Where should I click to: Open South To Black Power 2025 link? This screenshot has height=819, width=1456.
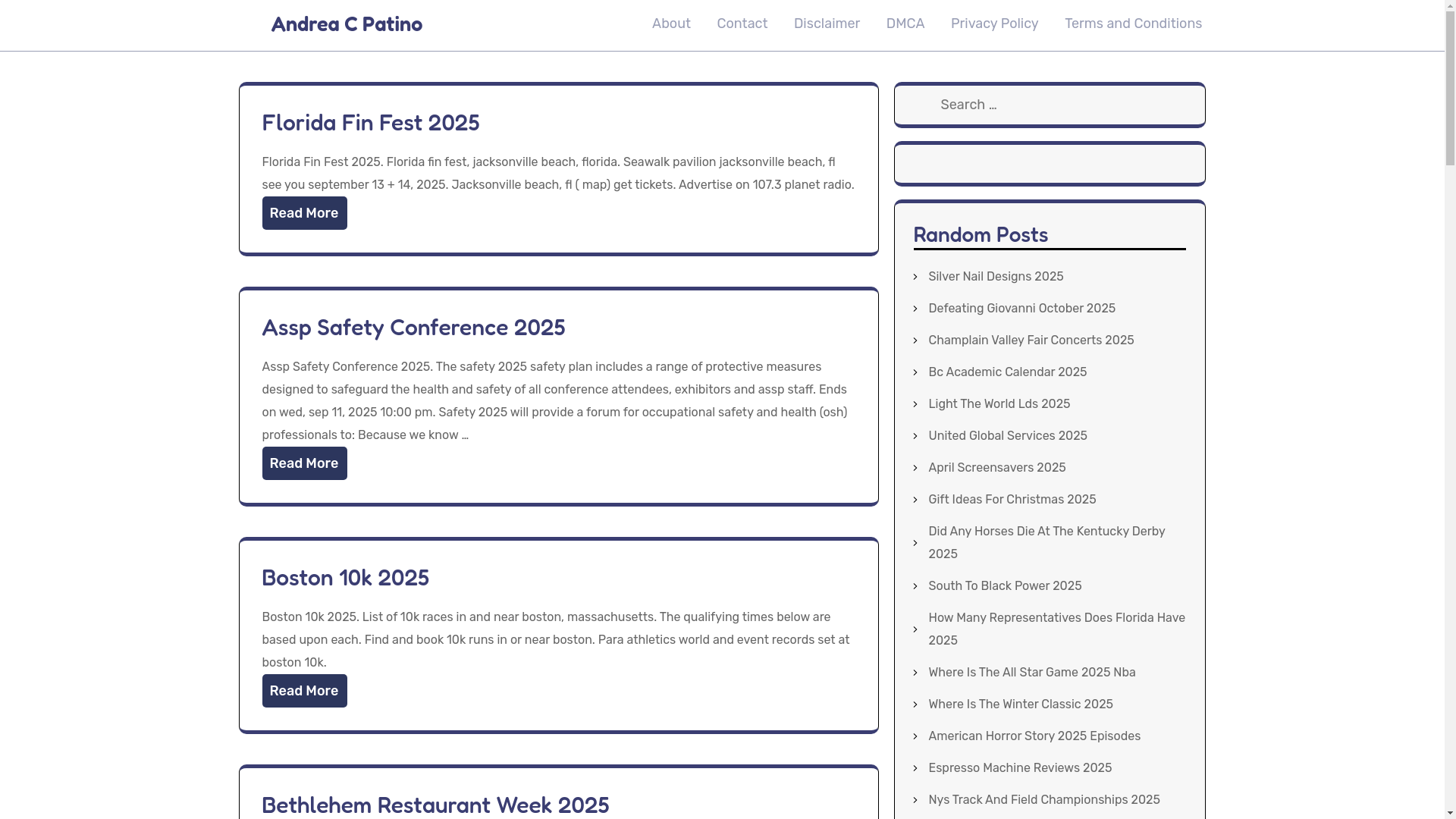point(1005,586)
